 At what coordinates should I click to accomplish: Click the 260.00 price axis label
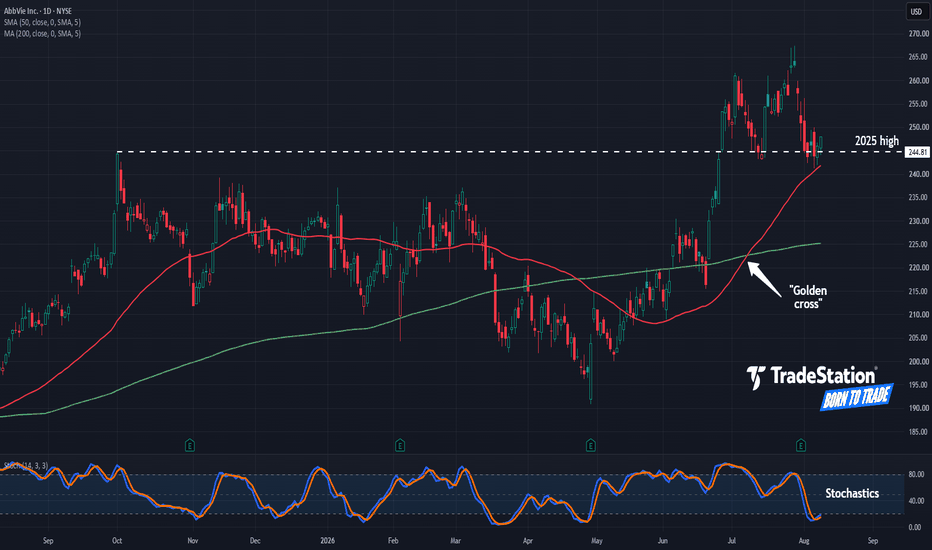point(918,80)
